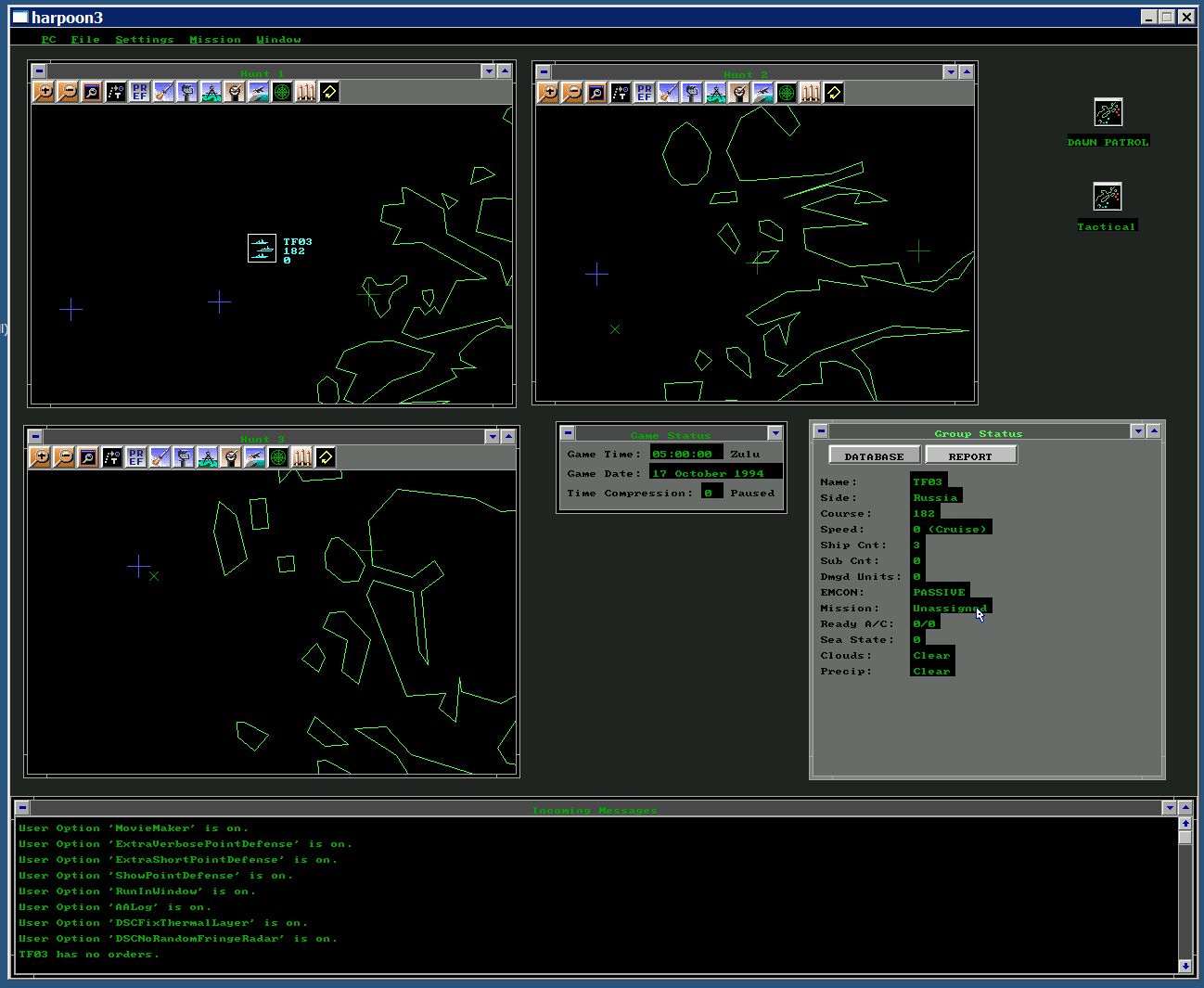
Task: Open PREF preferences in Hunt 2 toolbar
Action: [x=644, y=92]
